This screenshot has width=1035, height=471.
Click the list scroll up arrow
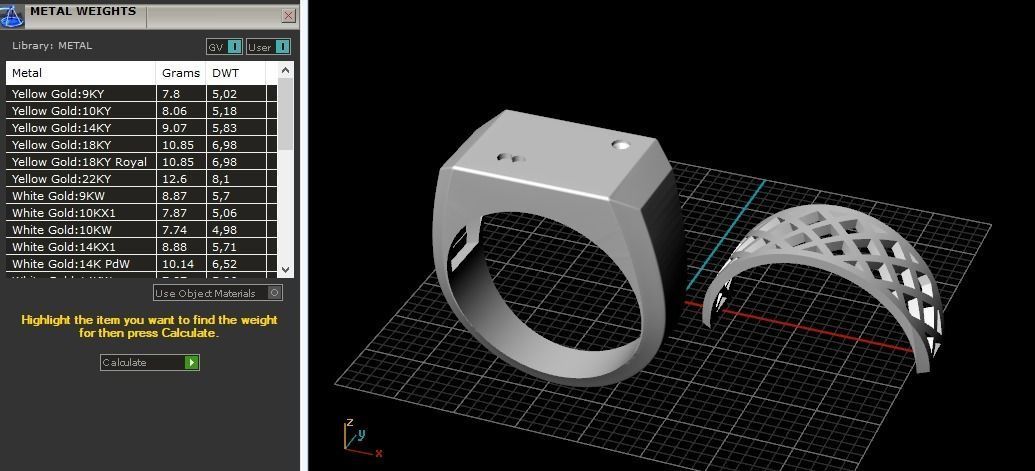click(285, 70)
